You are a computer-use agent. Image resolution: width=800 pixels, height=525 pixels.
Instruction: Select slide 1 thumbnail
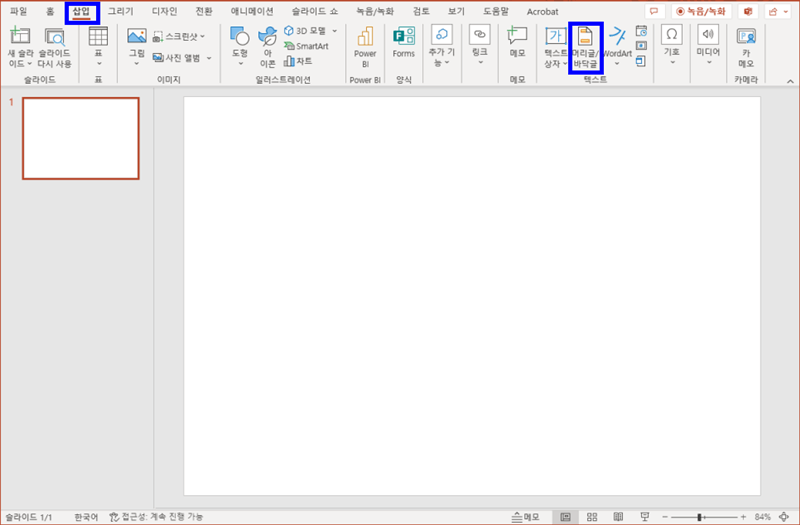(81, 138)
